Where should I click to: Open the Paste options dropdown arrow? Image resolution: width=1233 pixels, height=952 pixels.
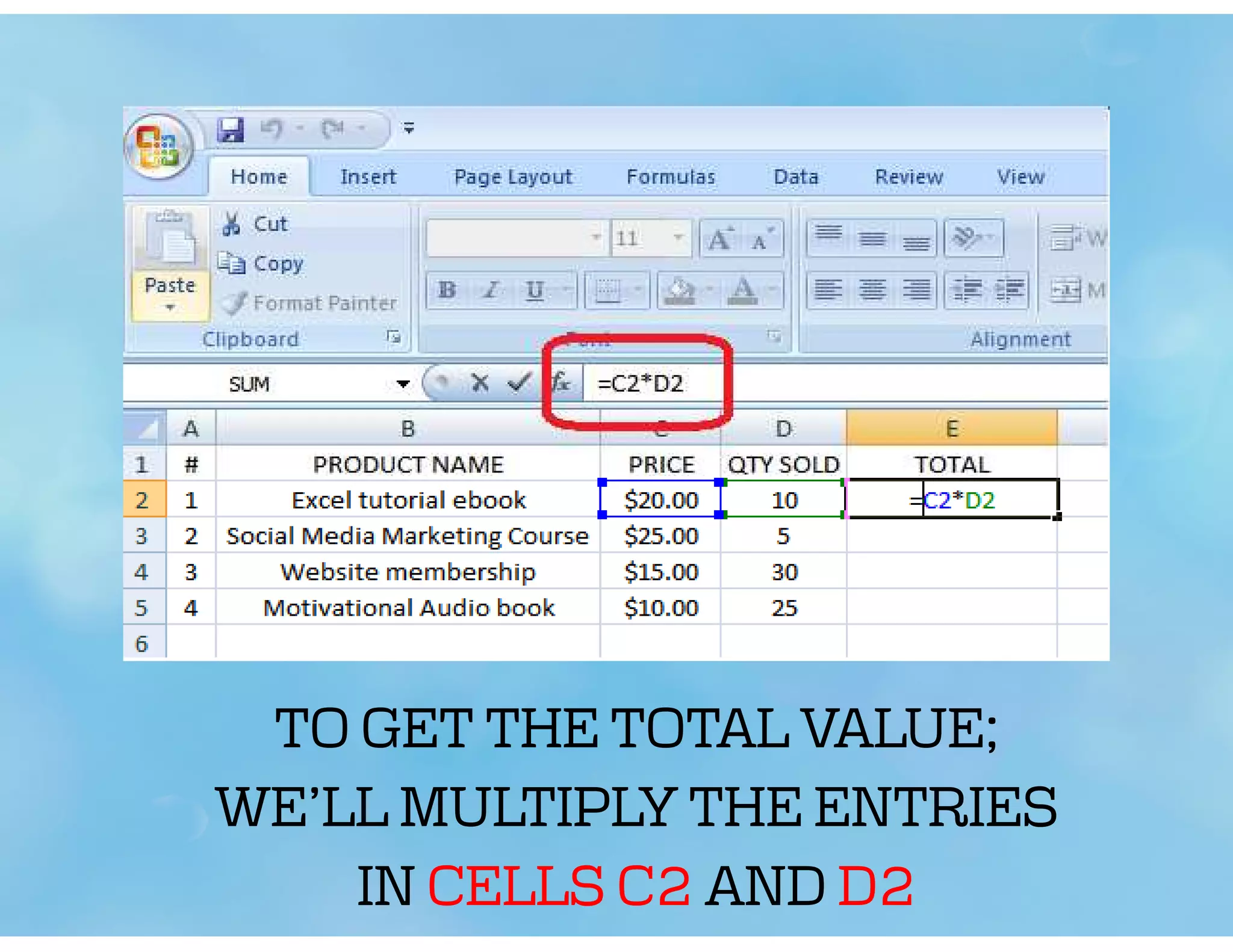click(170, 308)
